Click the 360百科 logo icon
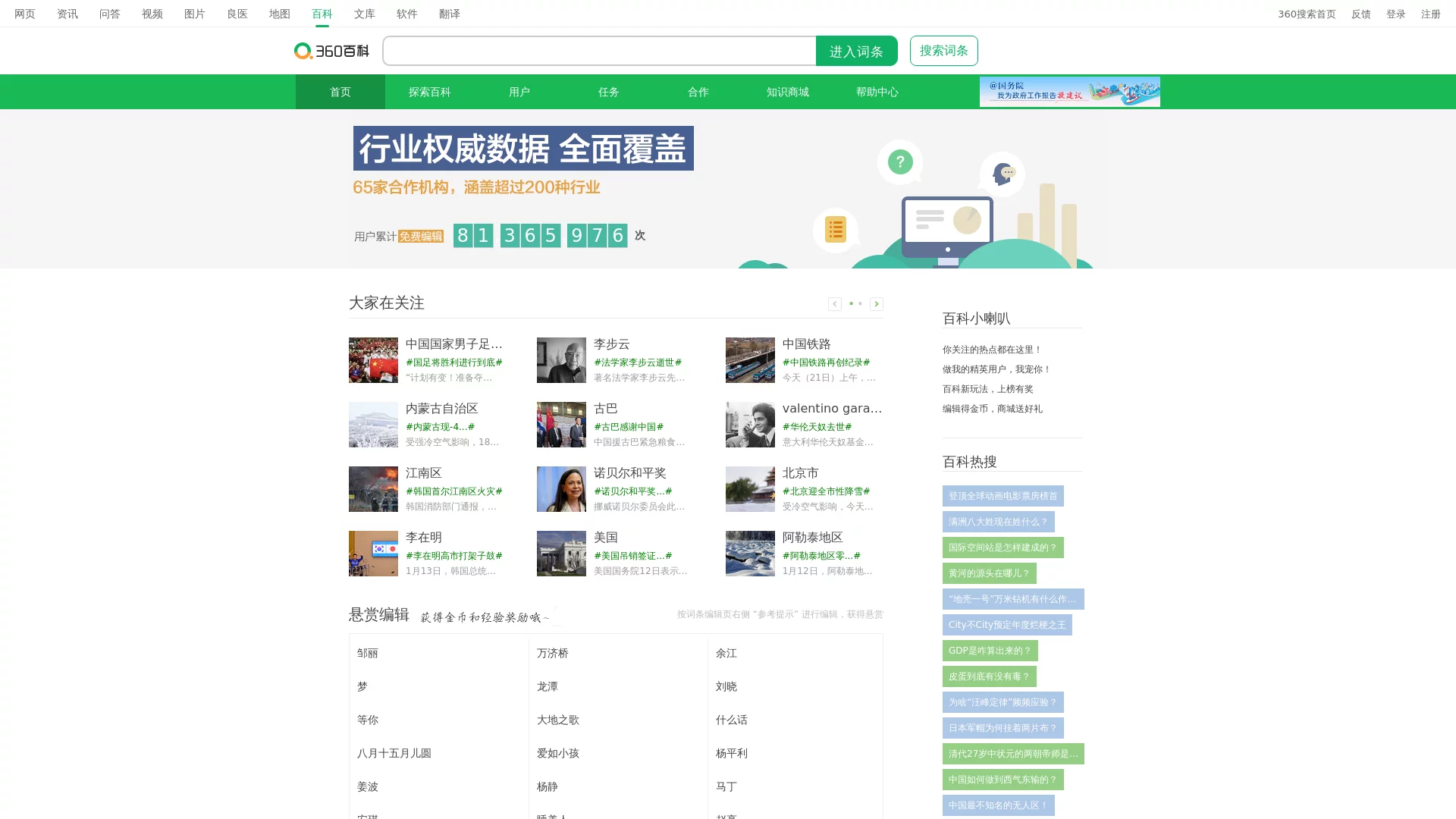The width and height of the screenshot is (1456, 819). [303, 51]
